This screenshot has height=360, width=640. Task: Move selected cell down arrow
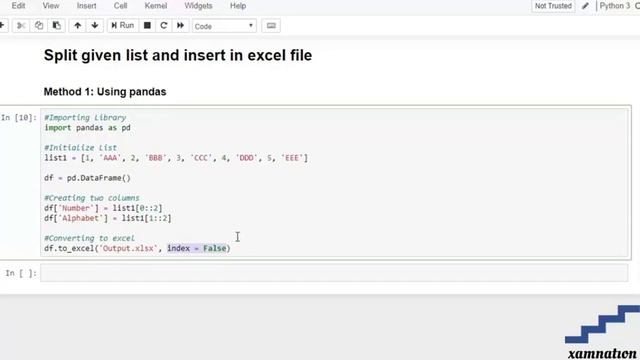[95, 26]
